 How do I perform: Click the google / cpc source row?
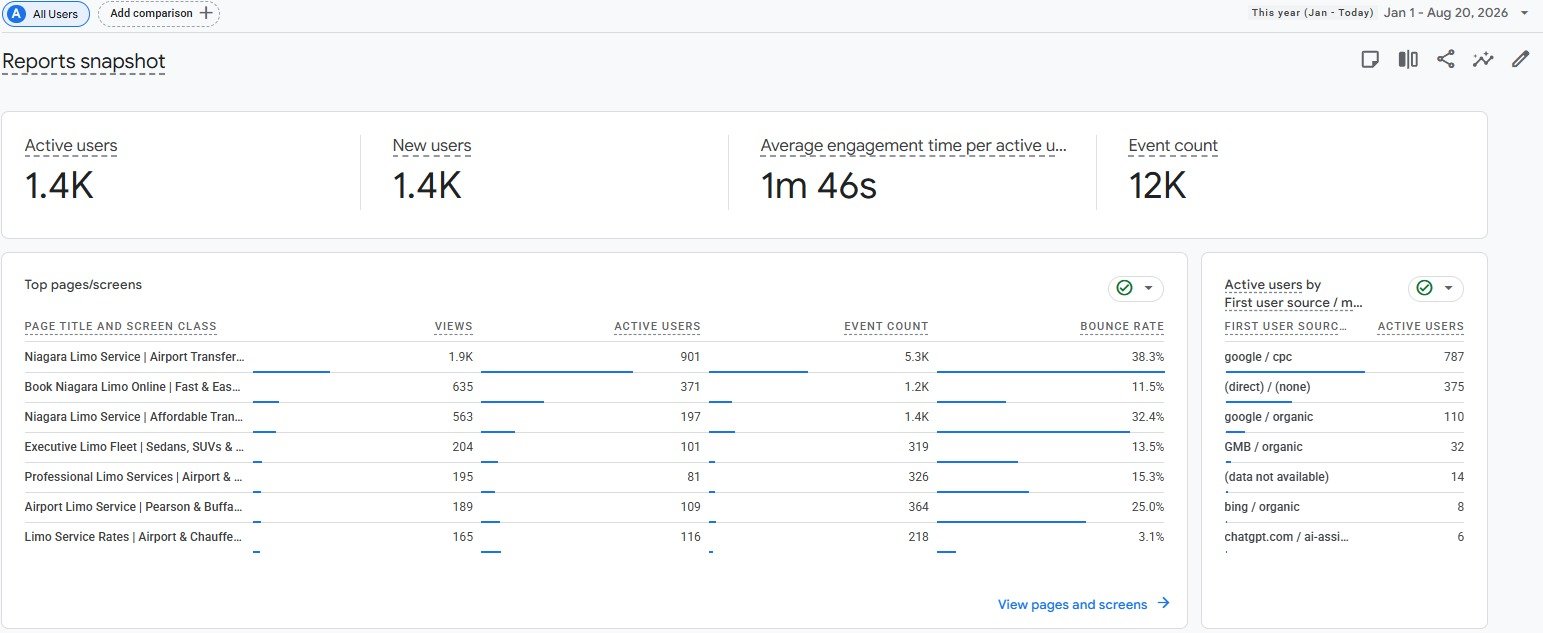click(1344, 357)
